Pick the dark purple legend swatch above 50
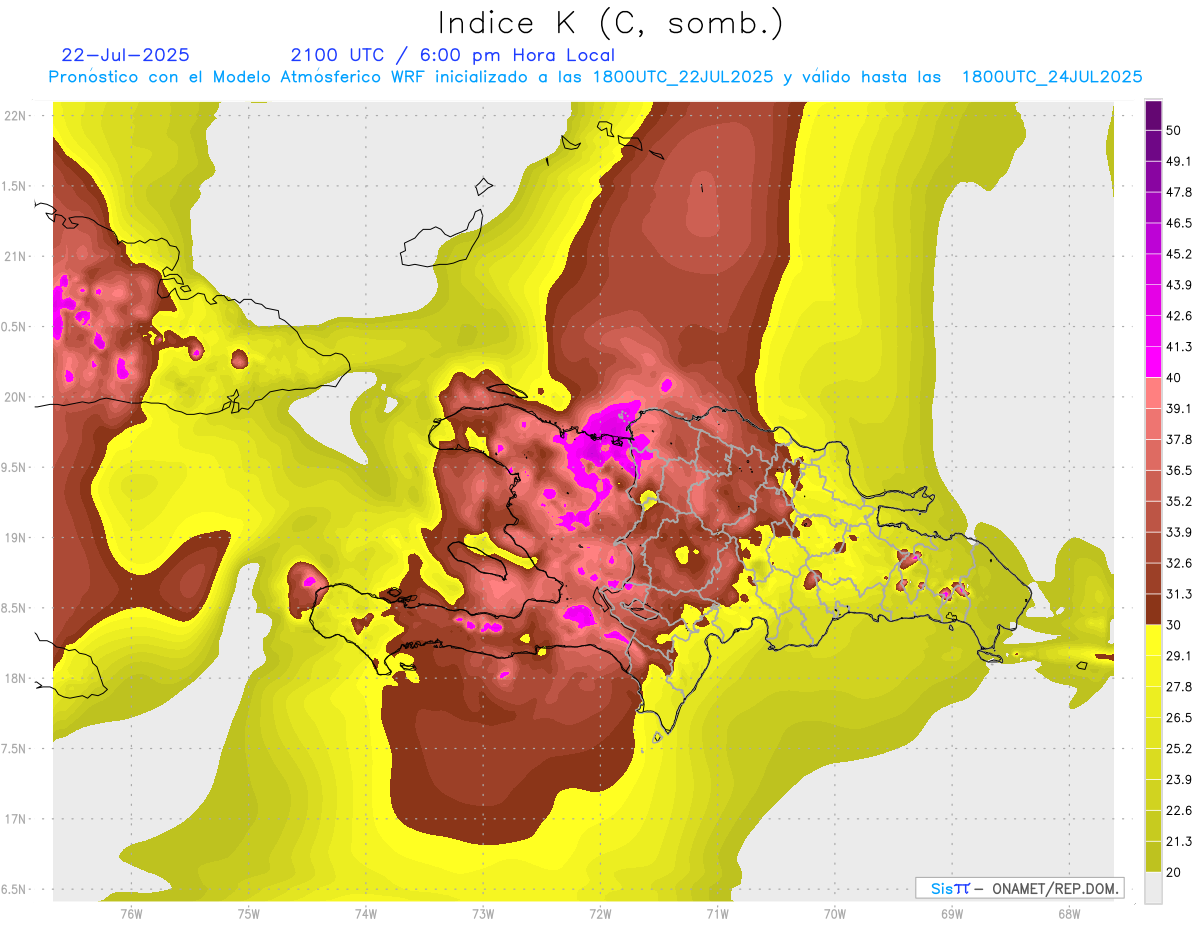Viewport: 1200px width, 927px height. pyautogui.click(x=1154, y=115)
